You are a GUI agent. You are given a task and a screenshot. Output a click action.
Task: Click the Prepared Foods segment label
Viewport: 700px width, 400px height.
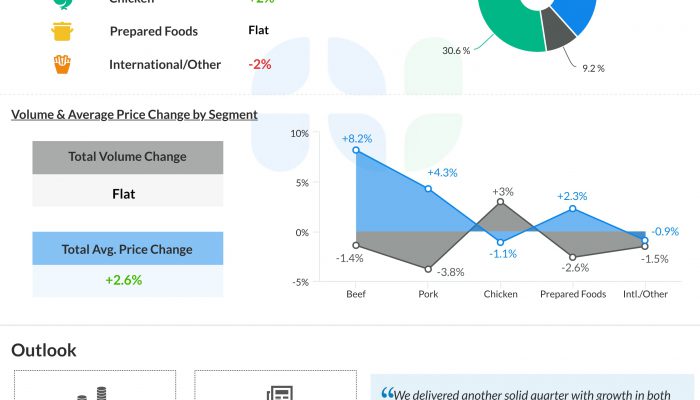click(x=154, y=31)
